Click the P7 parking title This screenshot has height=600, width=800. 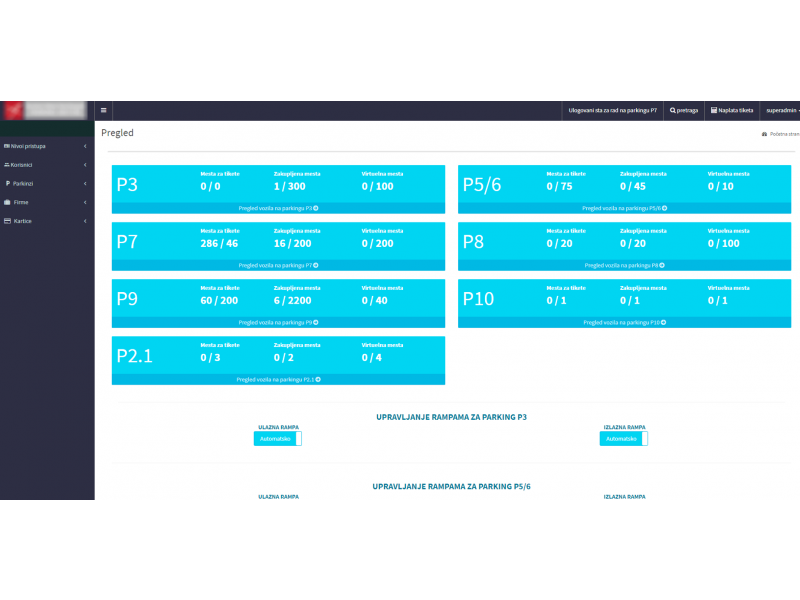click(127, 241)
